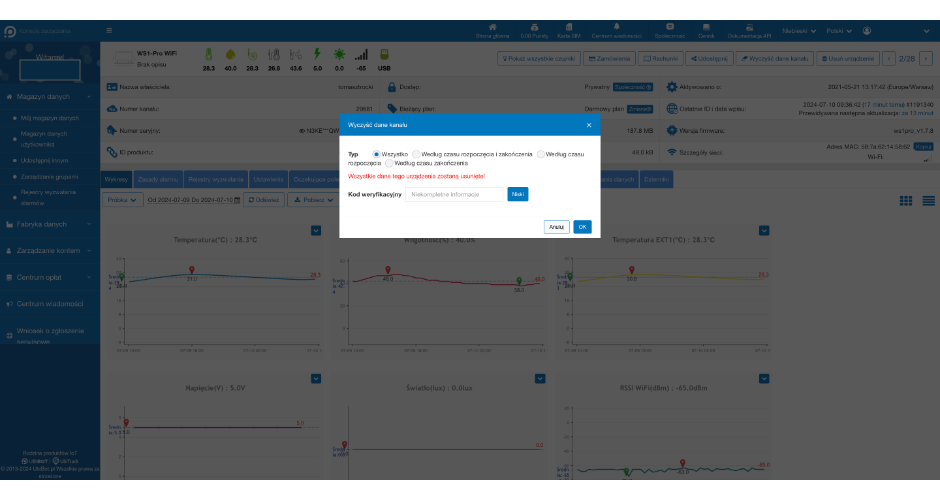Expand Napięcie chart options dropdown
The width and height of the screenshot is (940, 500).
316,379
